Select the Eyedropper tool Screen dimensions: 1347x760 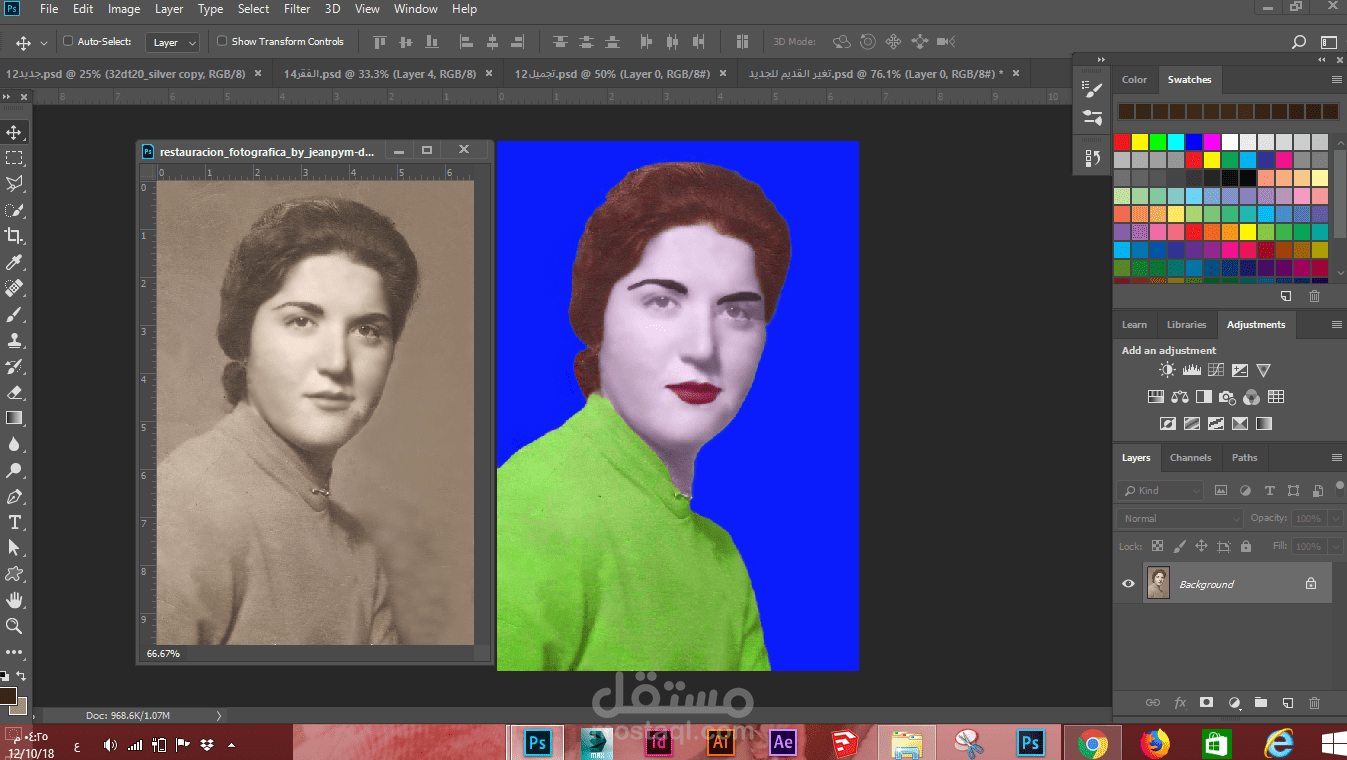click(14, 262)
